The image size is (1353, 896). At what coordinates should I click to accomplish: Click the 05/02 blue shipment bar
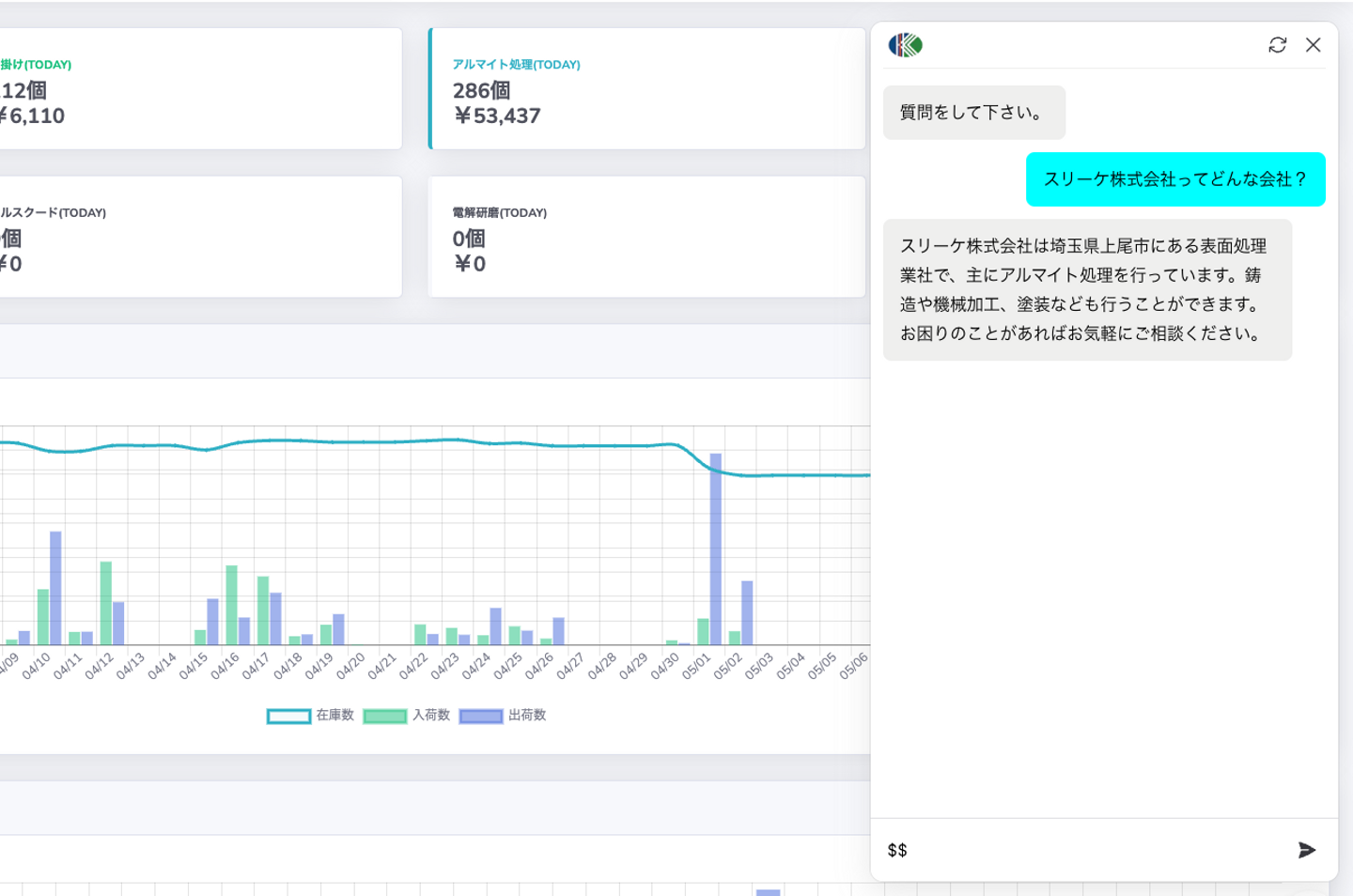(747, 612)
